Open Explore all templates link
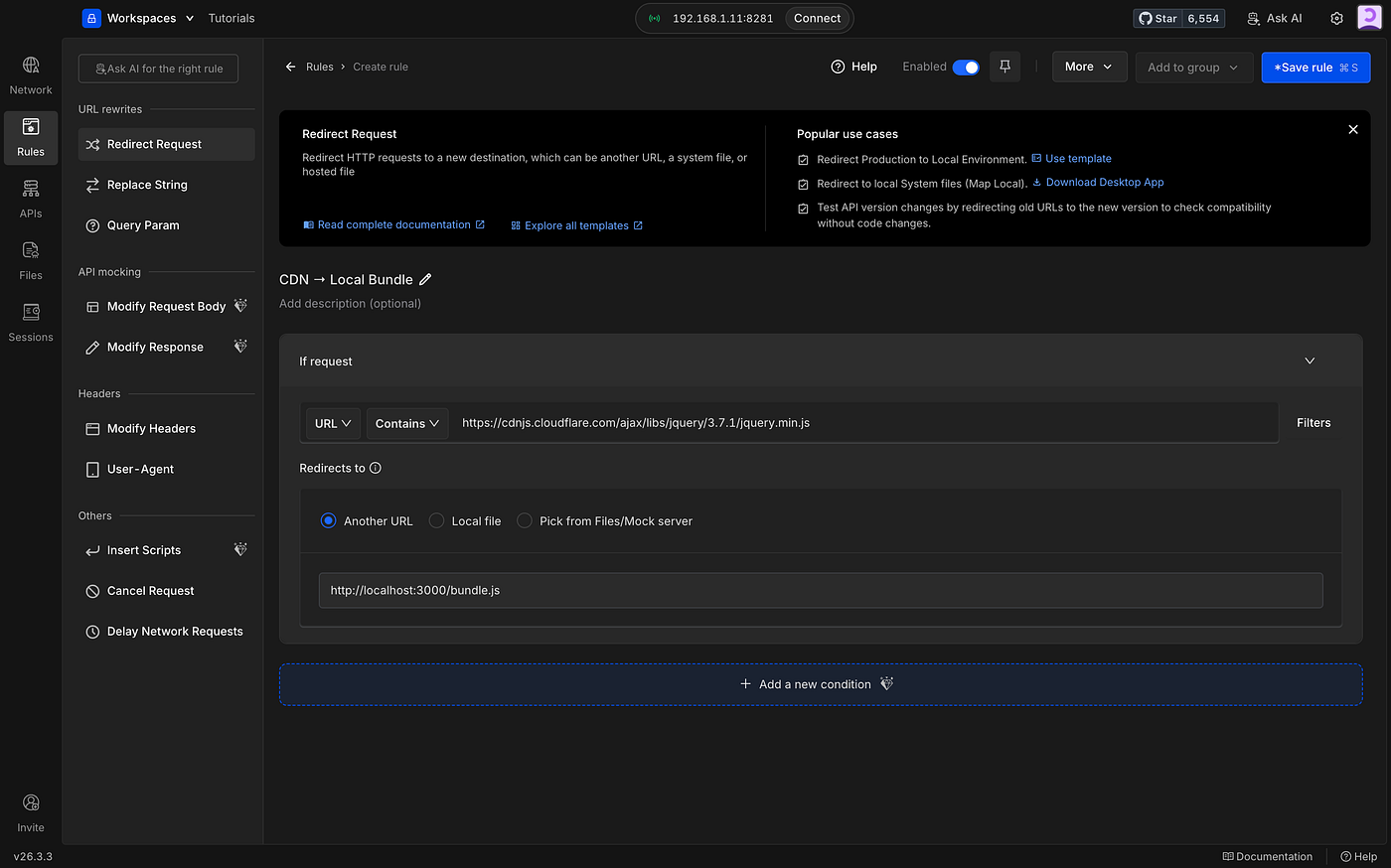 point(576,225)
